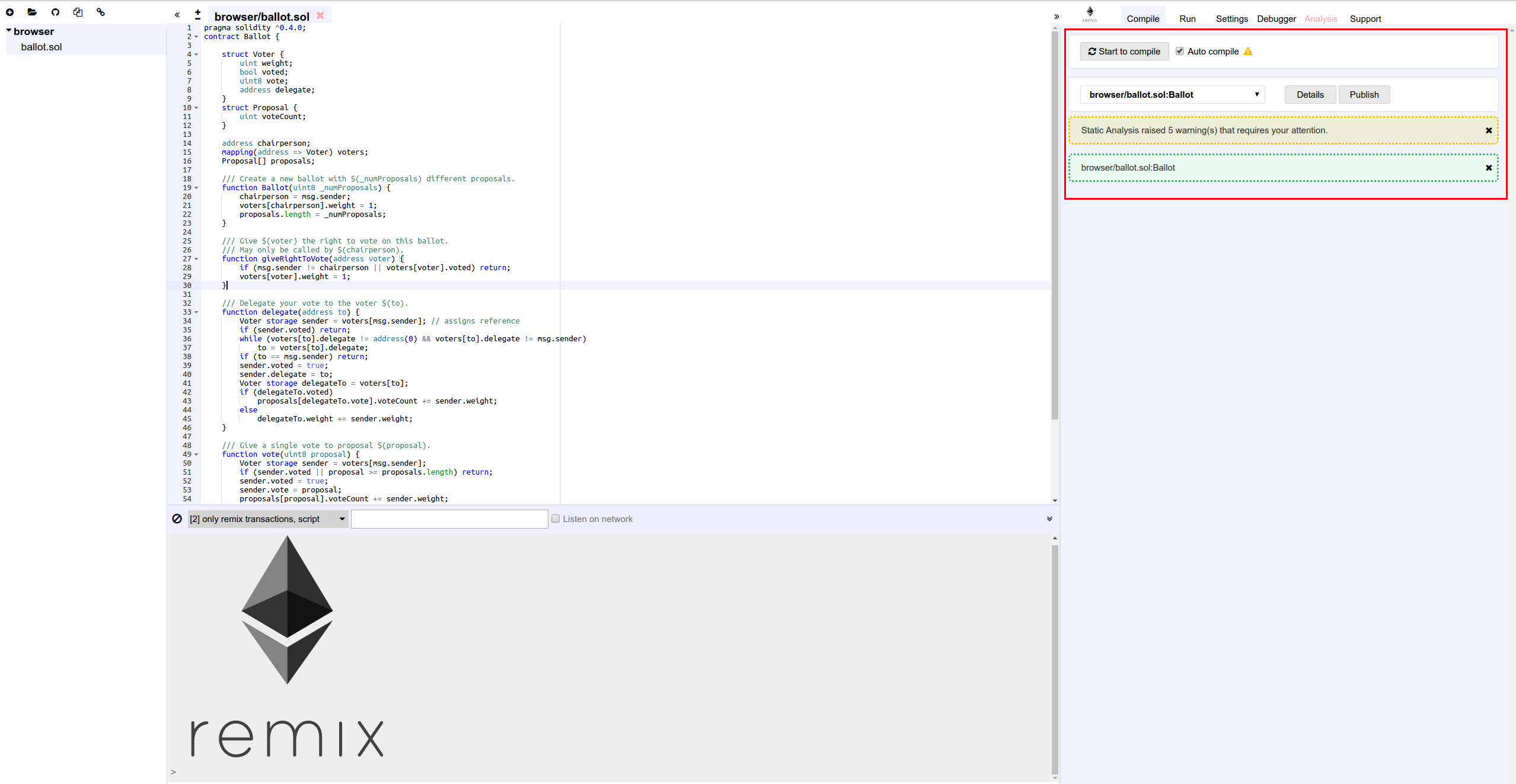Screen dimensions: 1516x784
Task: Toggle the right panel with double-chevron icon
Action: 1057,17
